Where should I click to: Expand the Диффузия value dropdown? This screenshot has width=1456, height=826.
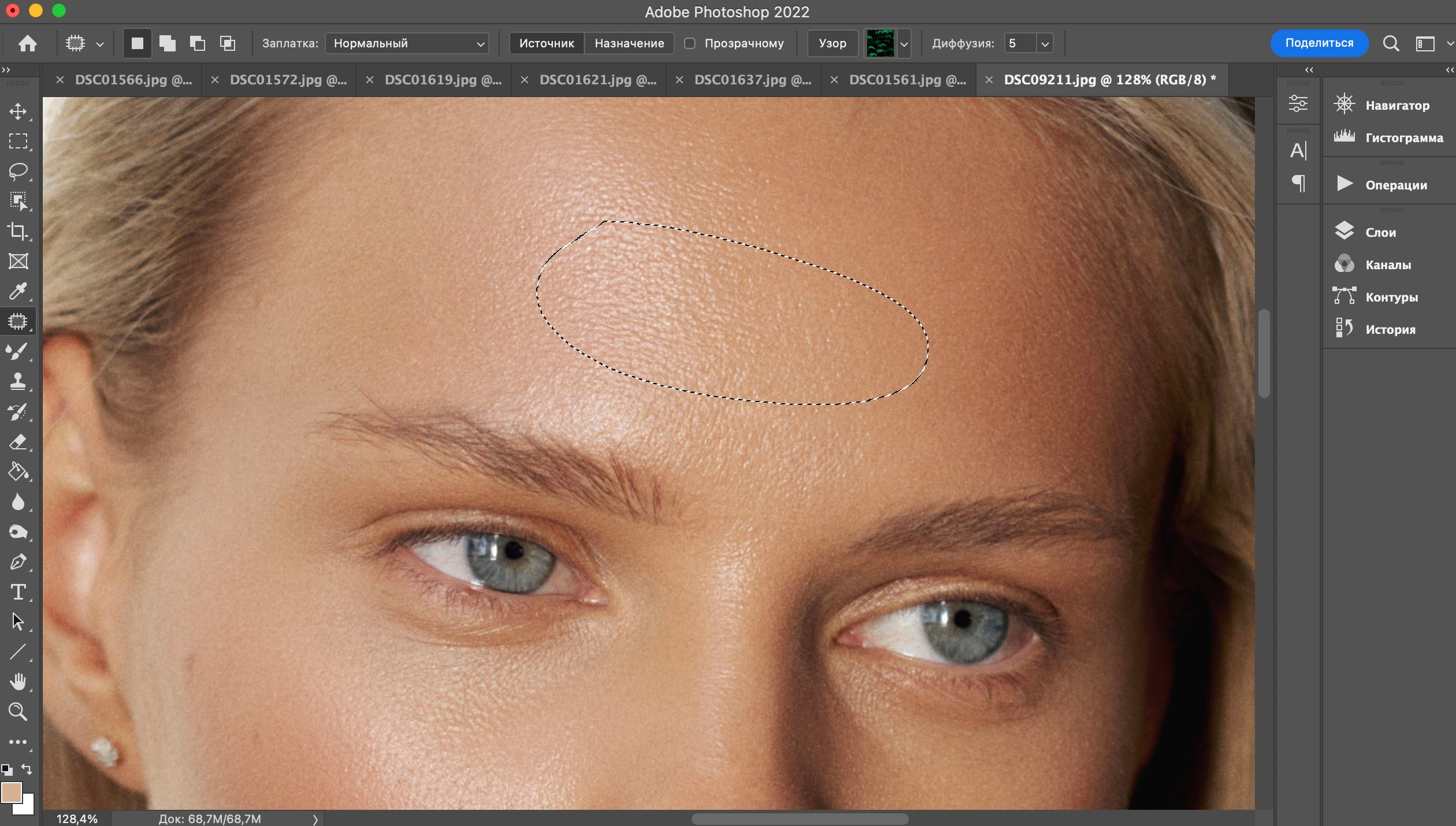point(1045,43)
